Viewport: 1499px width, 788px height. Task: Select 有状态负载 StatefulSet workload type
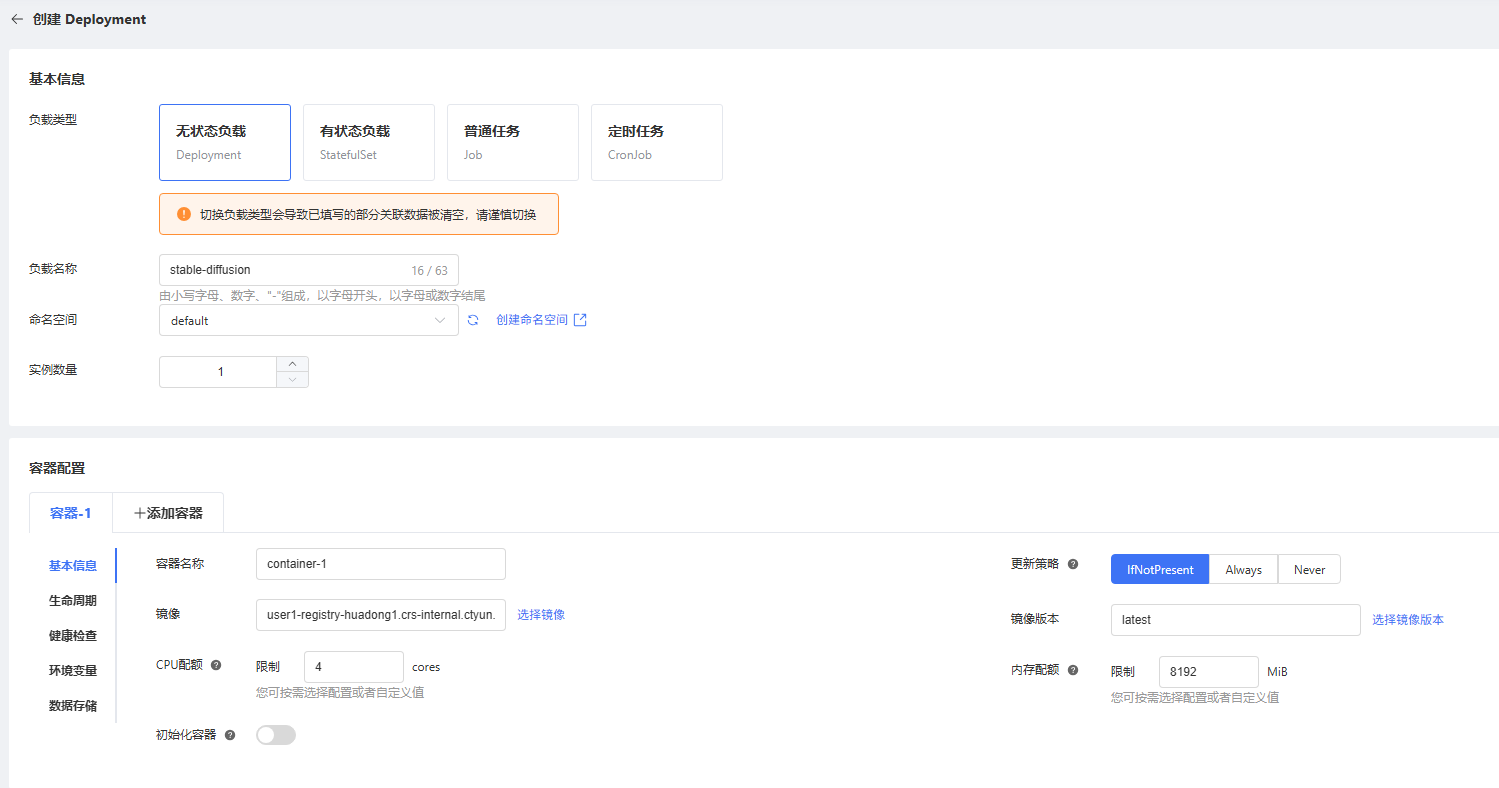click(x=368, y=142)
